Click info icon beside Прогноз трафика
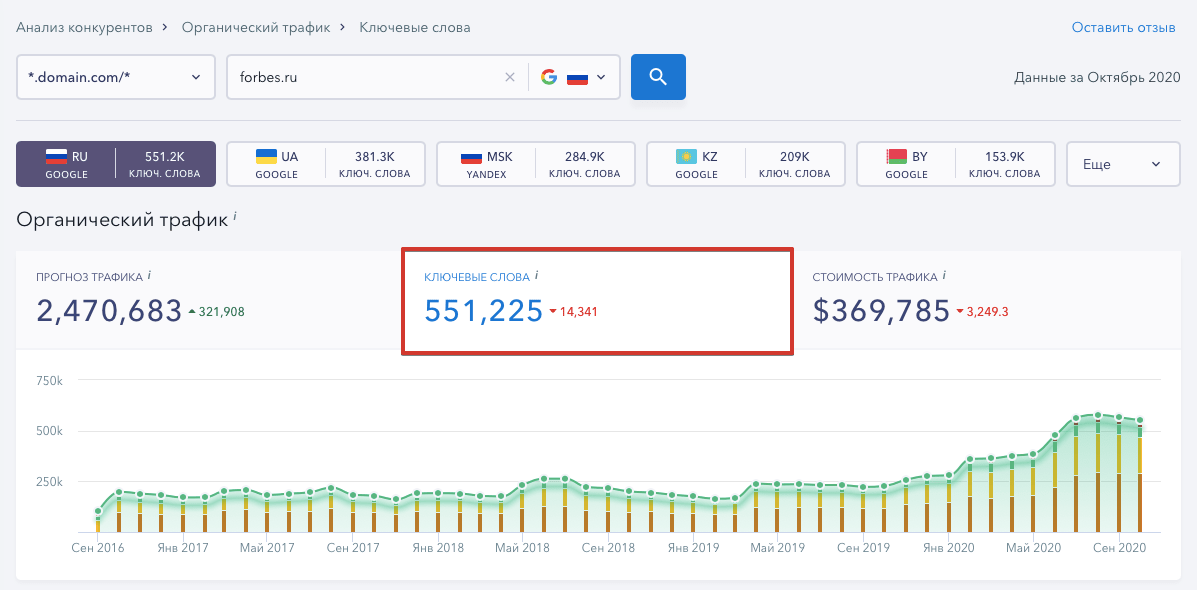This screenshot has height=590, width=1197. [x=150, y=275]
